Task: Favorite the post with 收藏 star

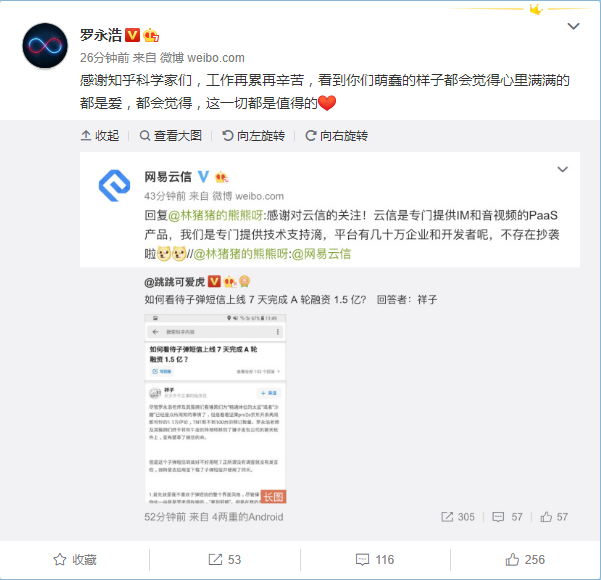Action: [x=75, y=560]
